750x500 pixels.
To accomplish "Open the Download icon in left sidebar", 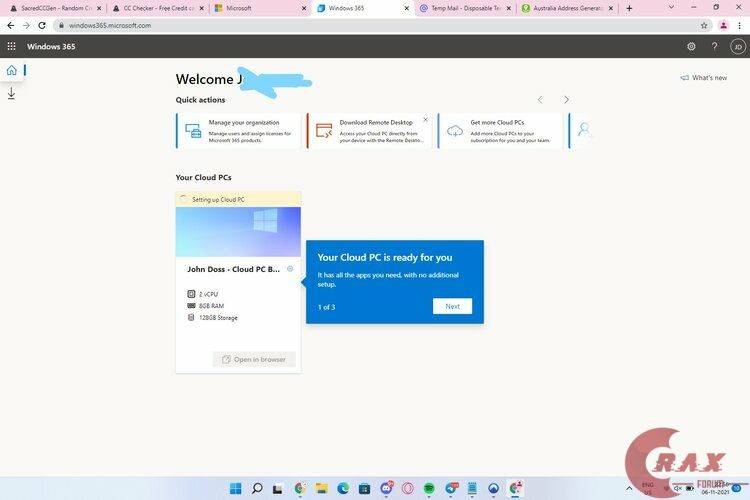I will pyautogui.click(x=11, y=93).
